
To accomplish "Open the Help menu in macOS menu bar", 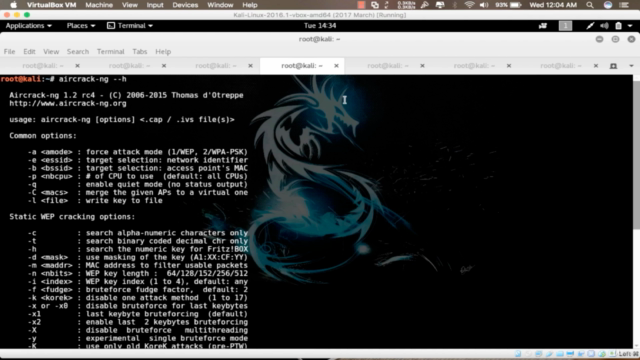I will coord(249,5).
